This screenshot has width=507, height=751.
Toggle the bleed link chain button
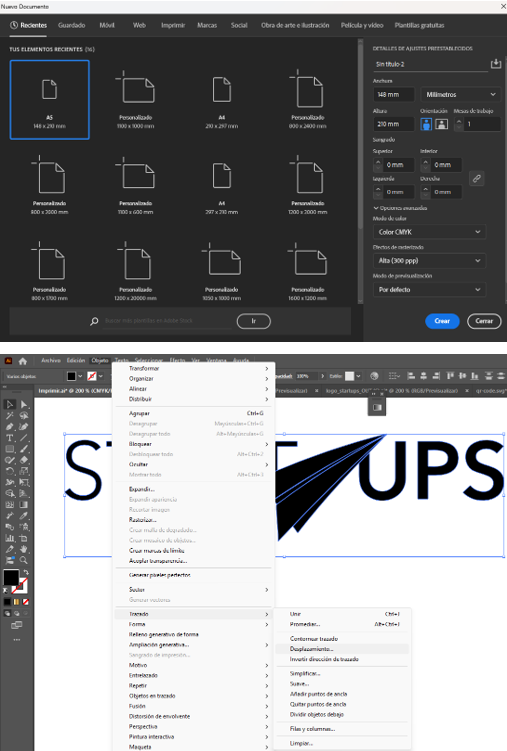point(476,179)
